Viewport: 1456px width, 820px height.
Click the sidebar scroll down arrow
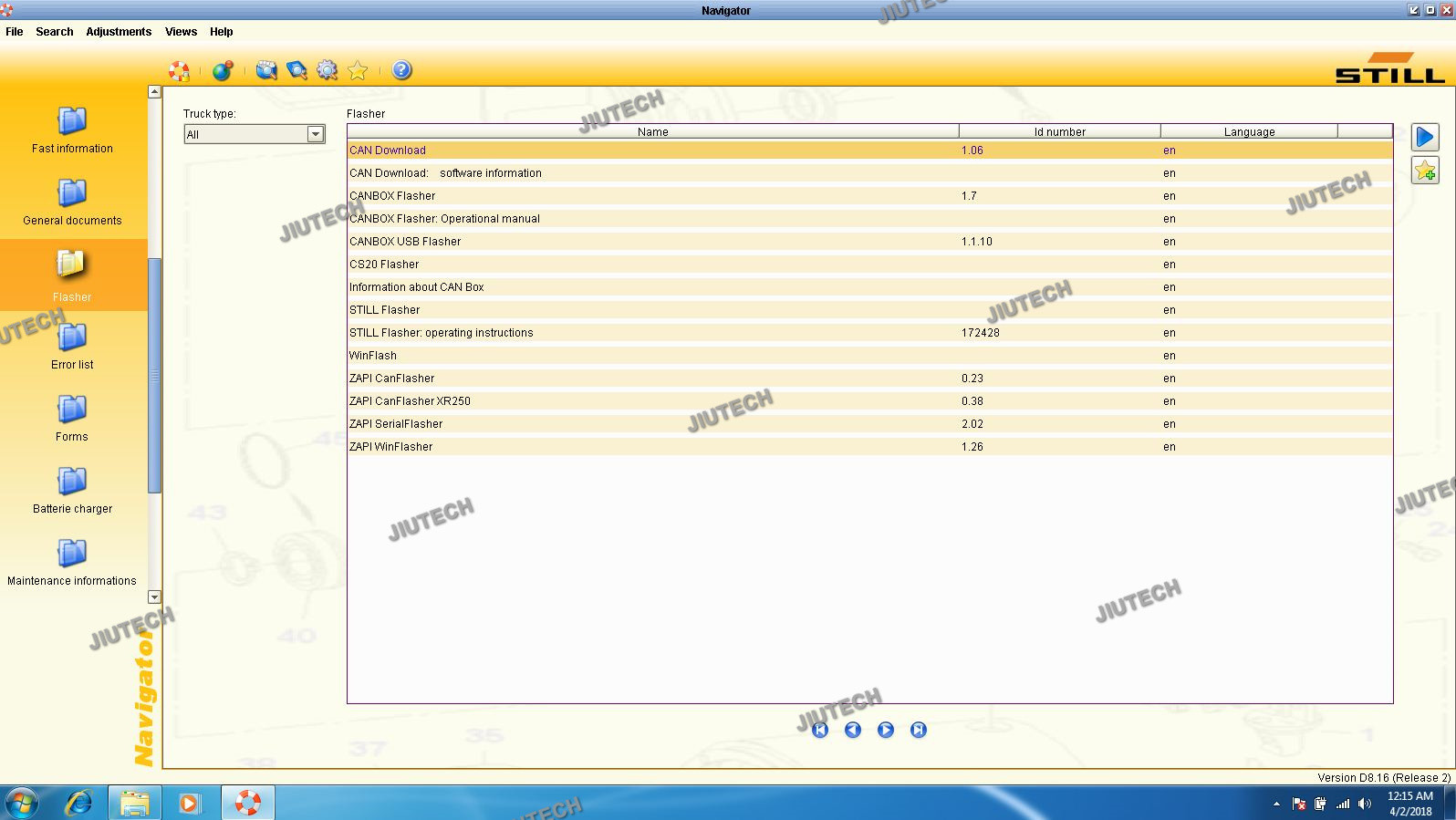coord(154,597)
